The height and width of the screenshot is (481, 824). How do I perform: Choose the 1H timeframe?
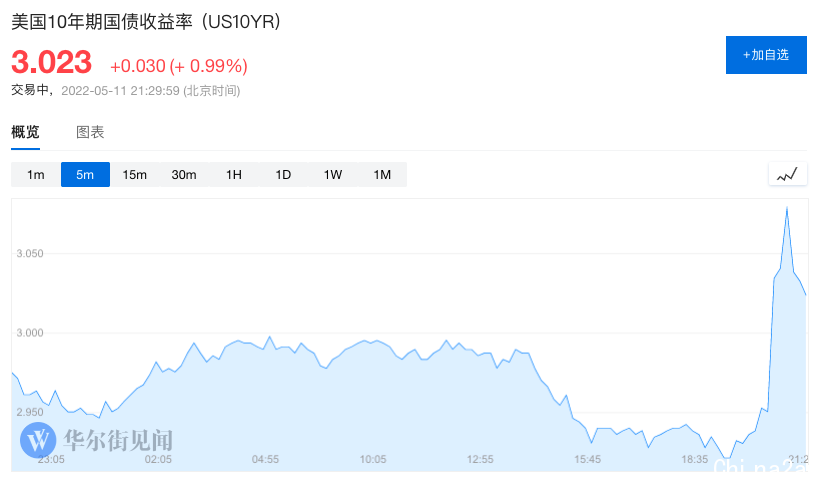click(234, 175)
